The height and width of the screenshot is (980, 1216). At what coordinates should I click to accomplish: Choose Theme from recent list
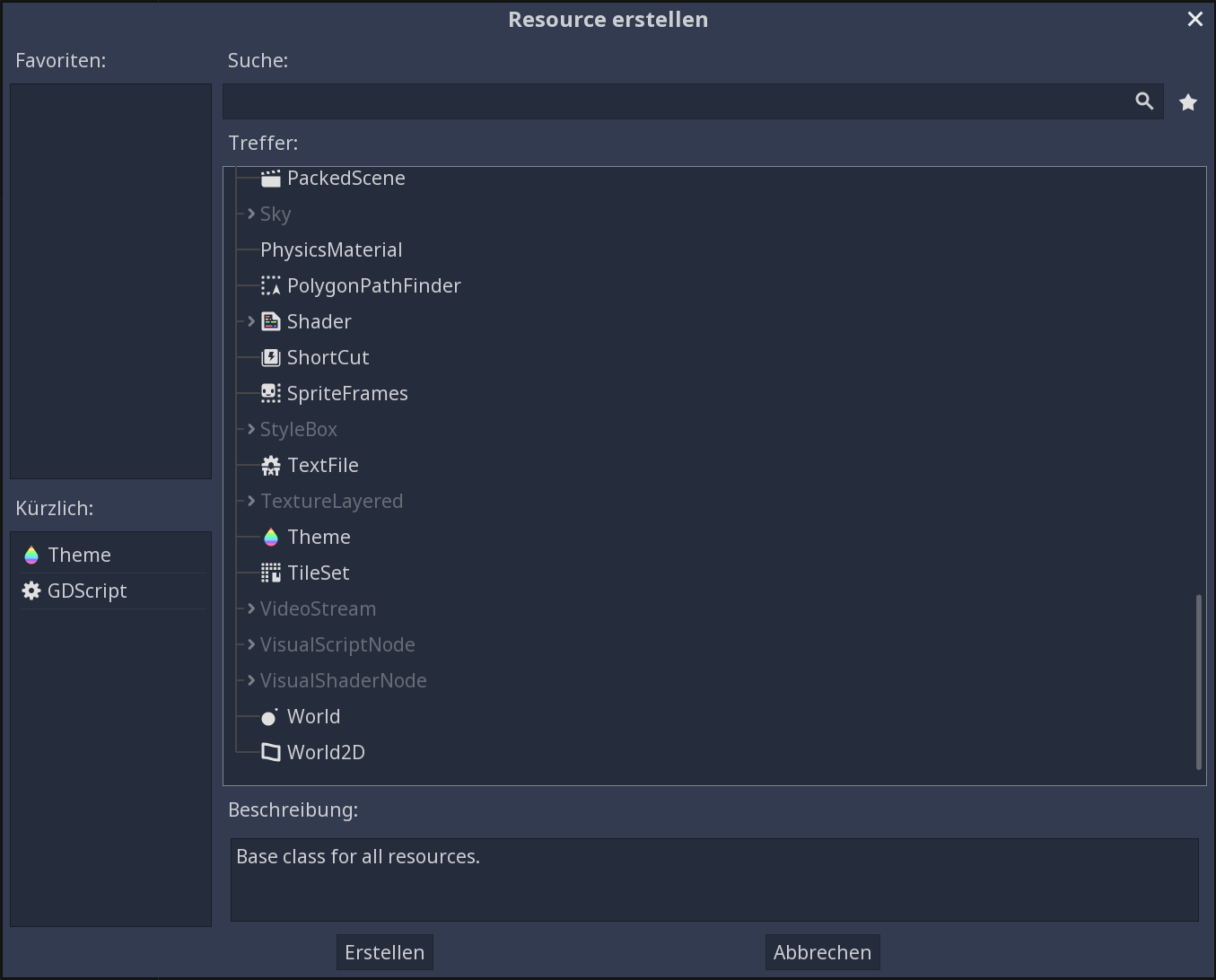(x=112, y=555)
